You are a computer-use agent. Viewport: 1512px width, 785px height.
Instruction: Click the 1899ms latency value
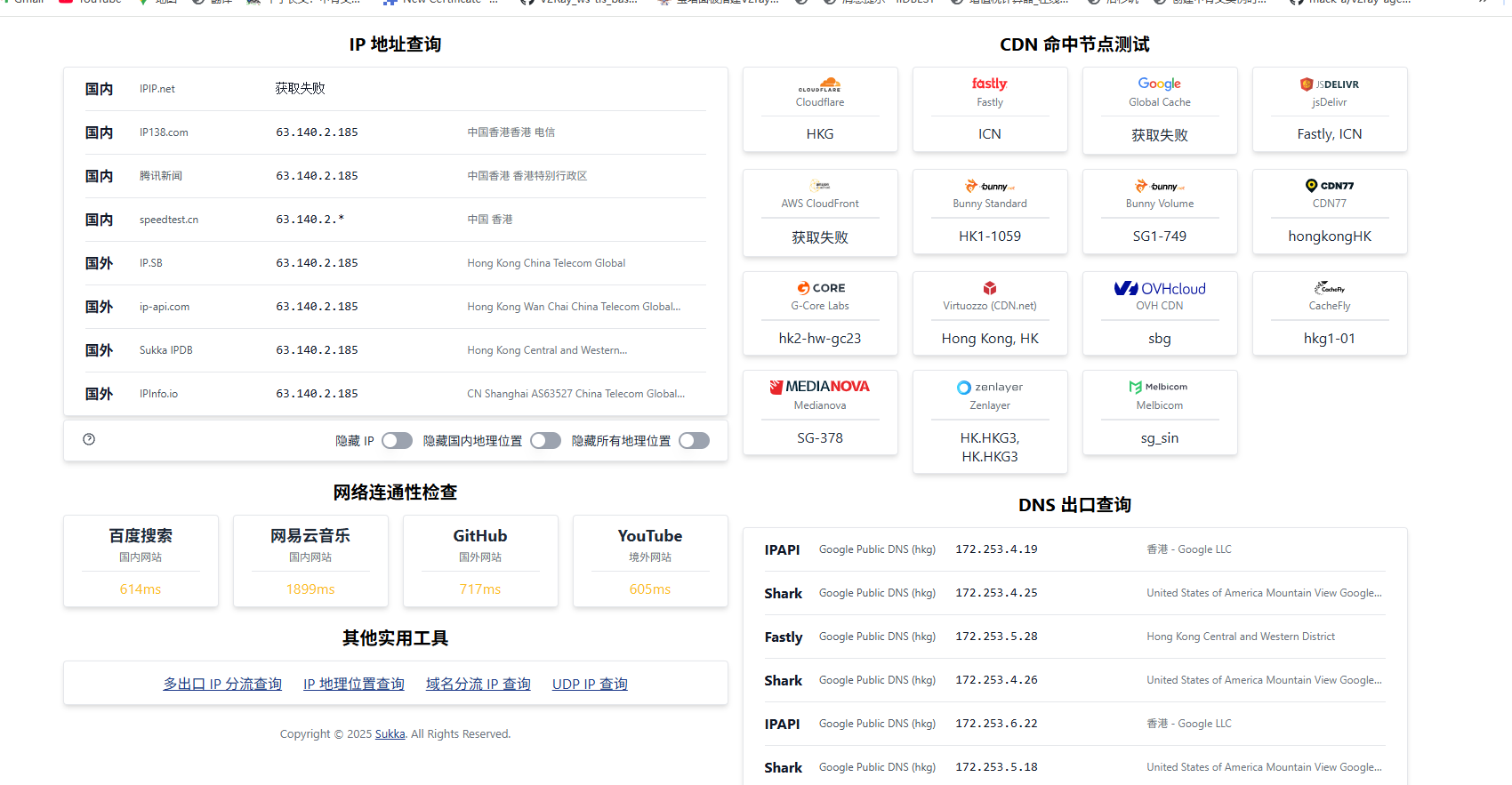310,589
